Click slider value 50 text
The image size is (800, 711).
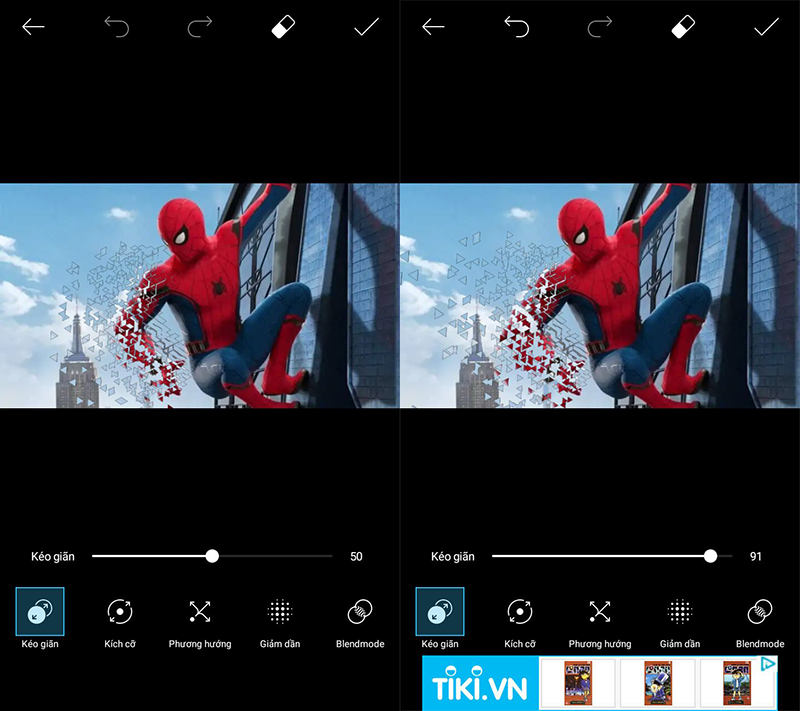point(356,556)
